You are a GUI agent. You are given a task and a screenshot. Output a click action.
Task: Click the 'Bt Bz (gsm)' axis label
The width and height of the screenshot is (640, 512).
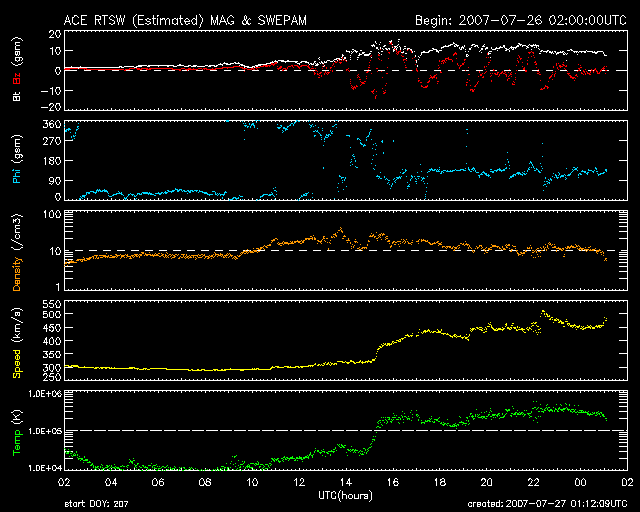pos(17,69)
